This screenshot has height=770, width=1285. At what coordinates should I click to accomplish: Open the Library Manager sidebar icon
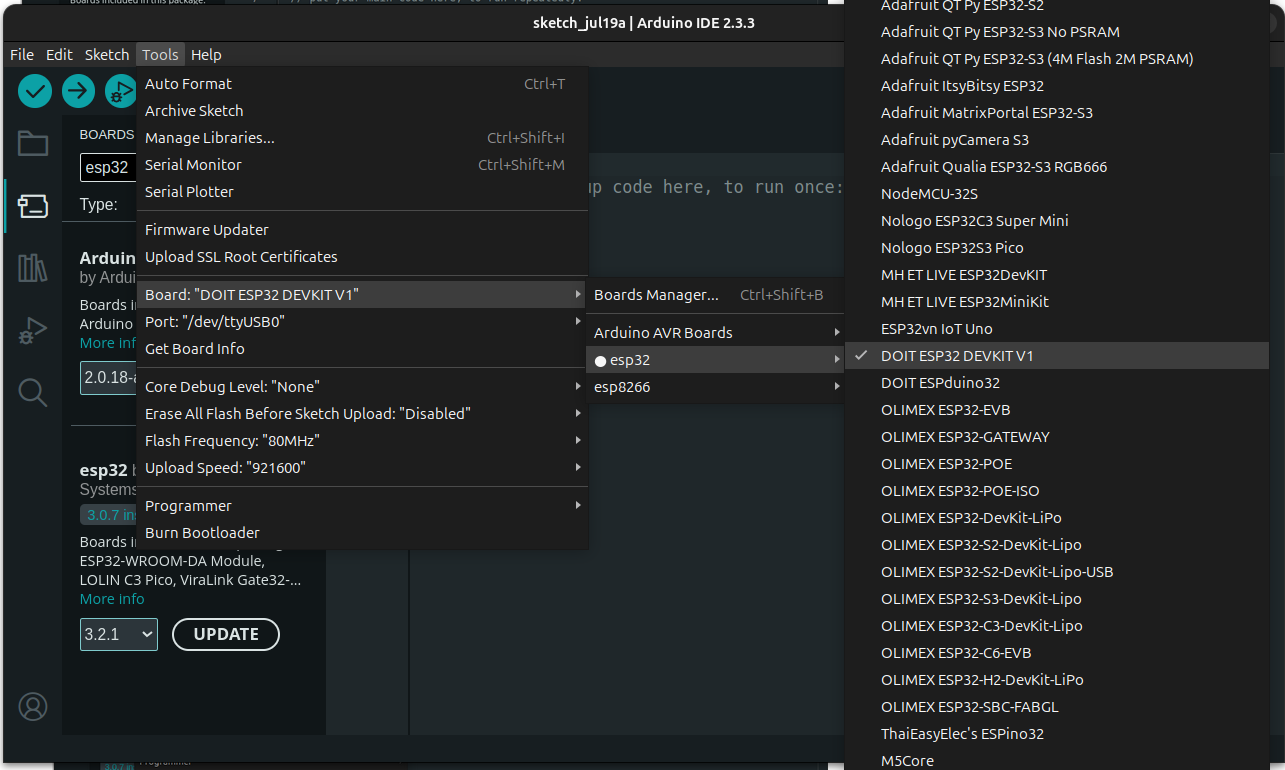point(33,268)
